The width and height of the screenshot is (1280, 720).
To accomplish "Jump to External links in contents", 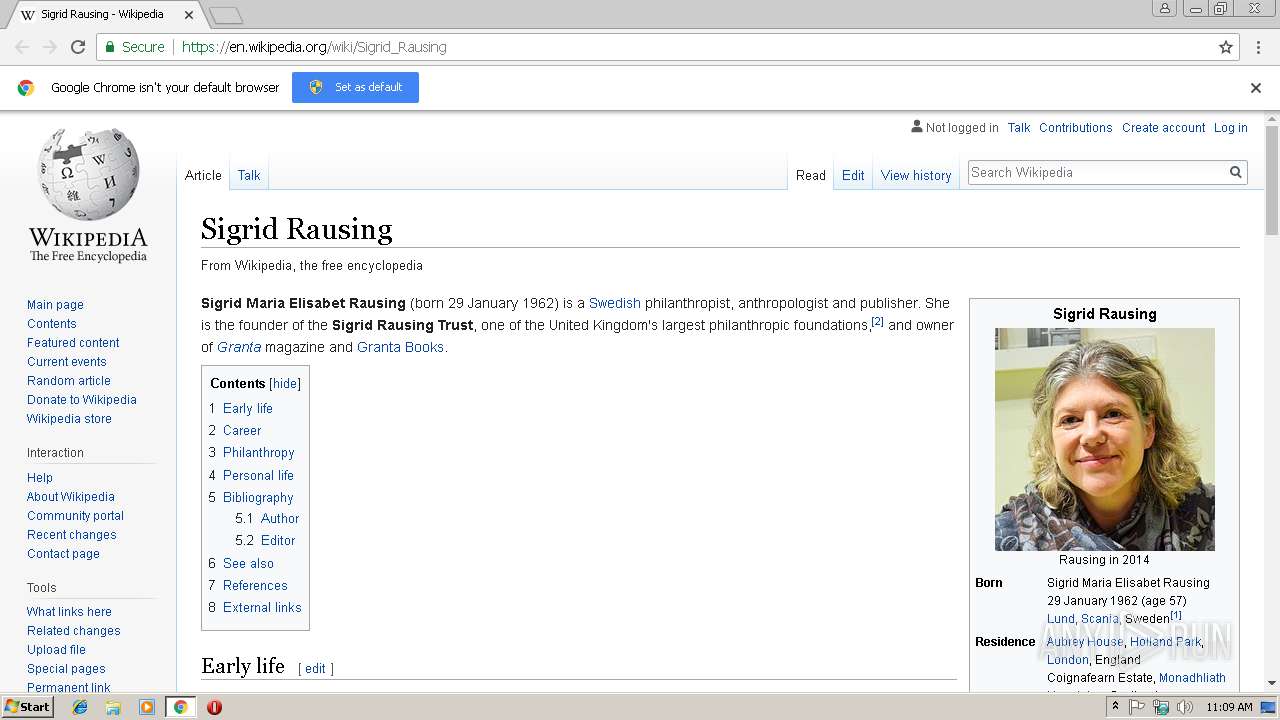I will point(262,607).
